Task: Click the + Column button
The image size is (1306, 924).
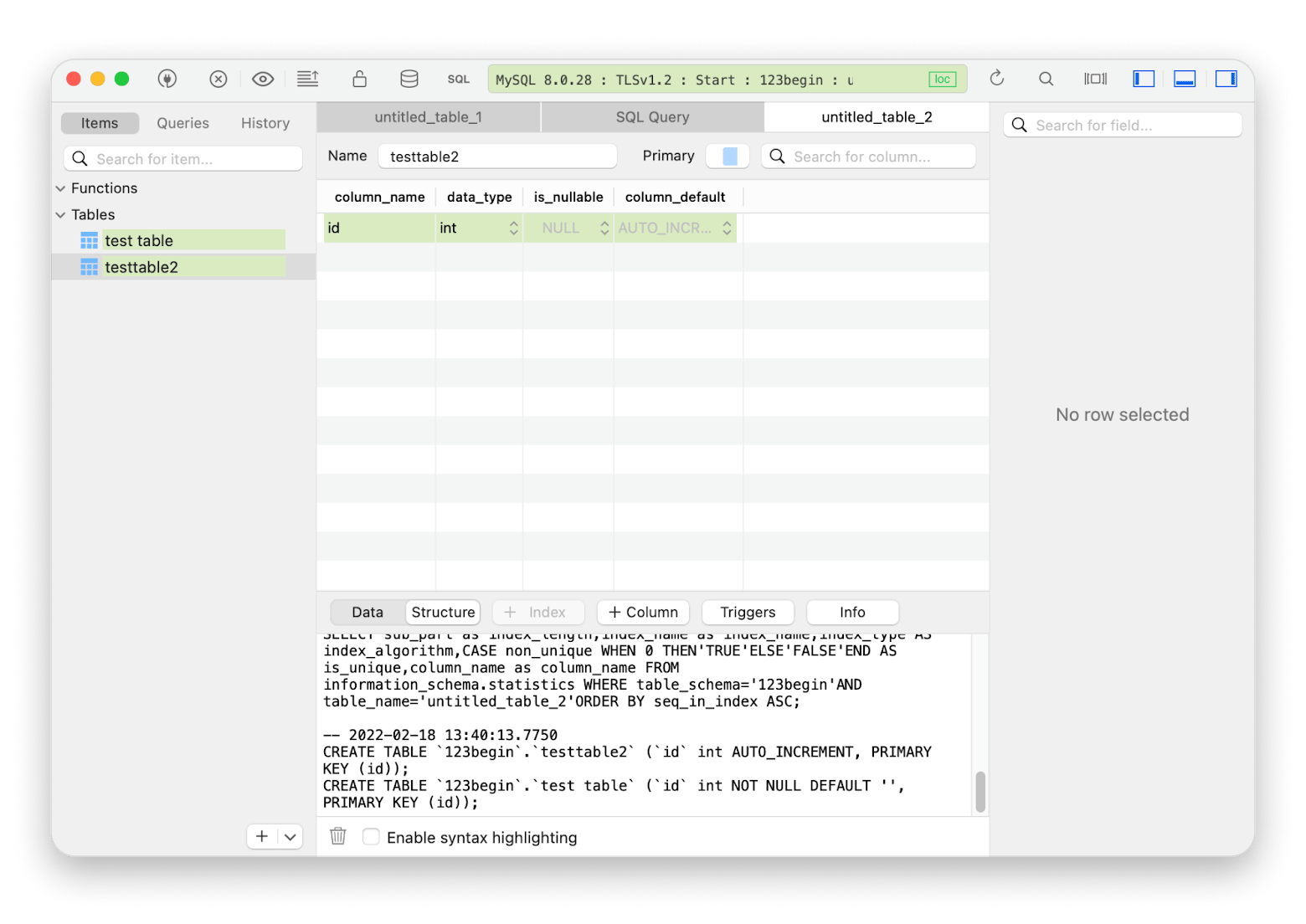Action: coord(643,612)
